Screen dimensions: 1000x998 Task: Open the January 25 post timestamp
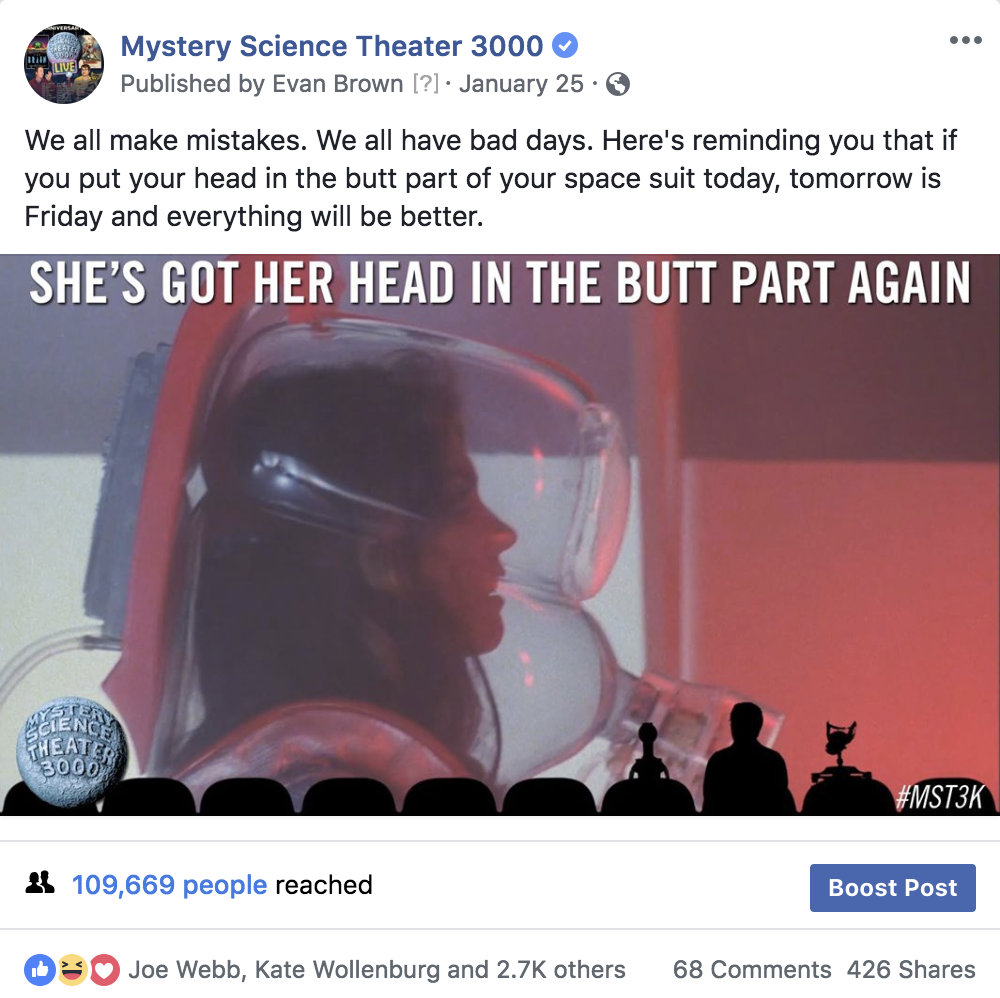pyautogui.click(x=521, y=84)
